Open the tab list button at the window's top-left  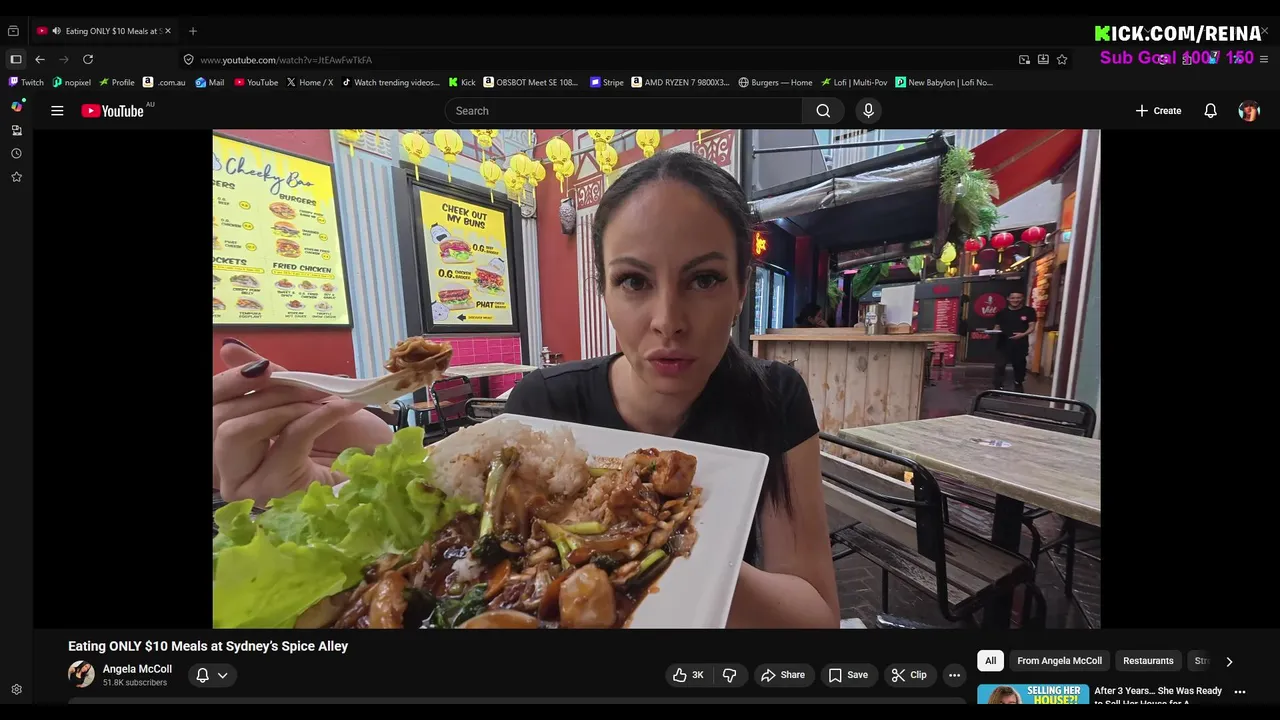coord(13,31)
